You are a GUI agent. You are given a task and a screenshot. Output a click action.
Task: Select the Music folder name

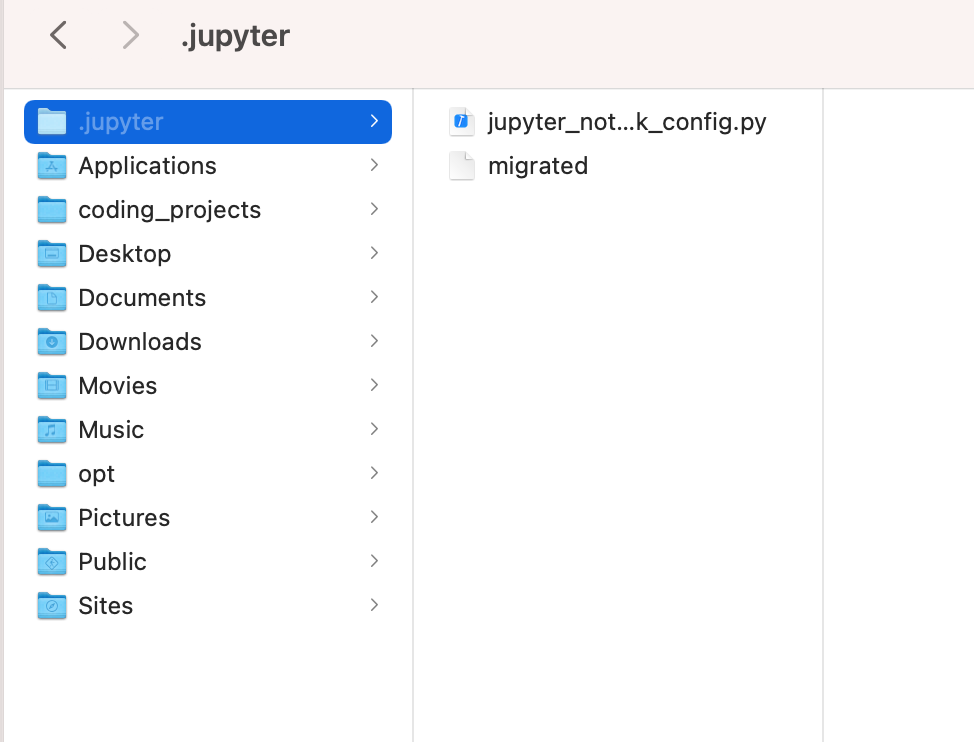coord(111,430)
